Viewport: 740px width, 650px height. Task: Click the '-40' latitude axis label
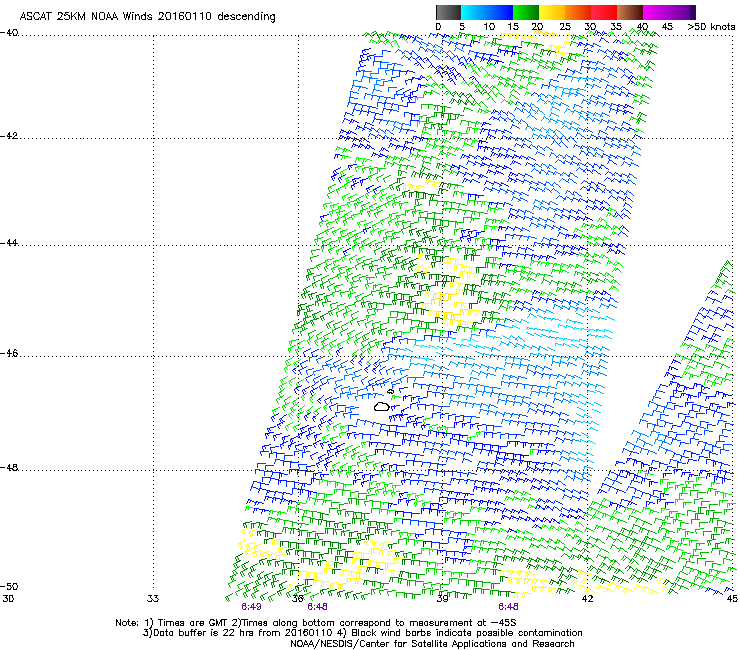pos(9,33)
